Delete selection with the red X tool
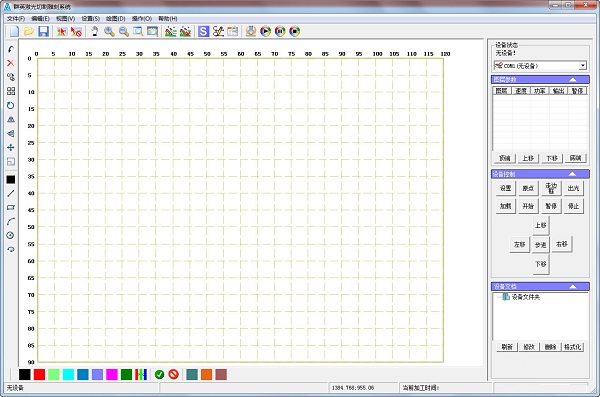Image resolution: width=600 pixels, height=397 pixels. click(11, 63)
